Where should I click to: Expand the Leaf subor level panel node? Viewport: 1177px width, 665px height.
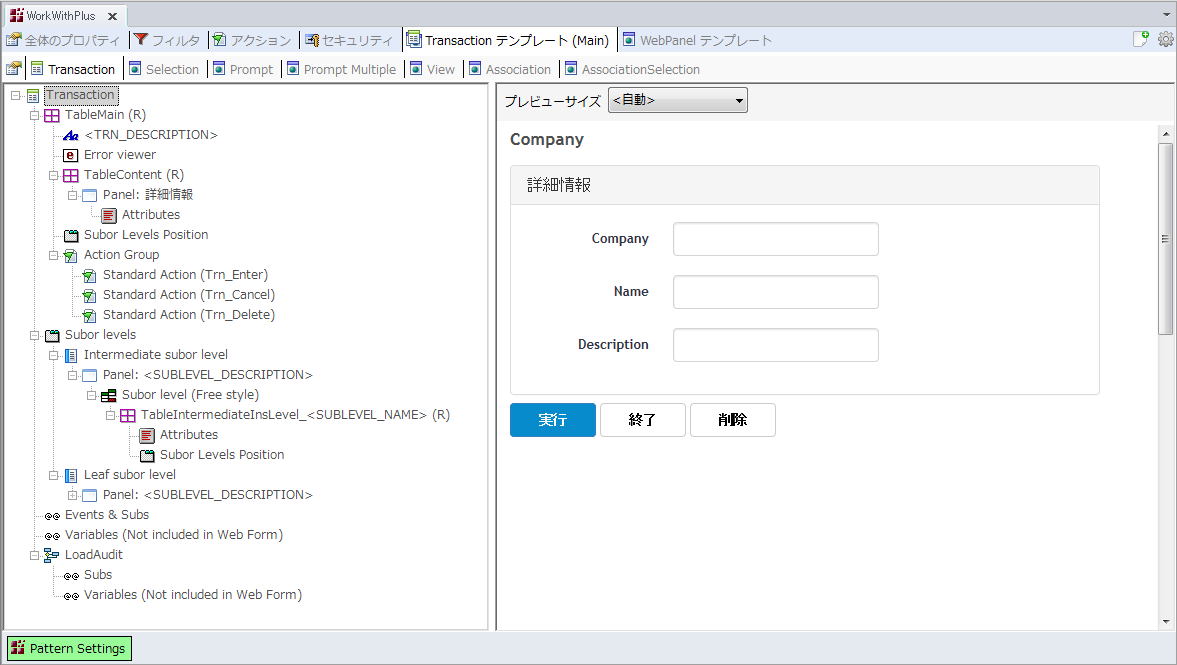pyautogui.click(x=72, y=495)
